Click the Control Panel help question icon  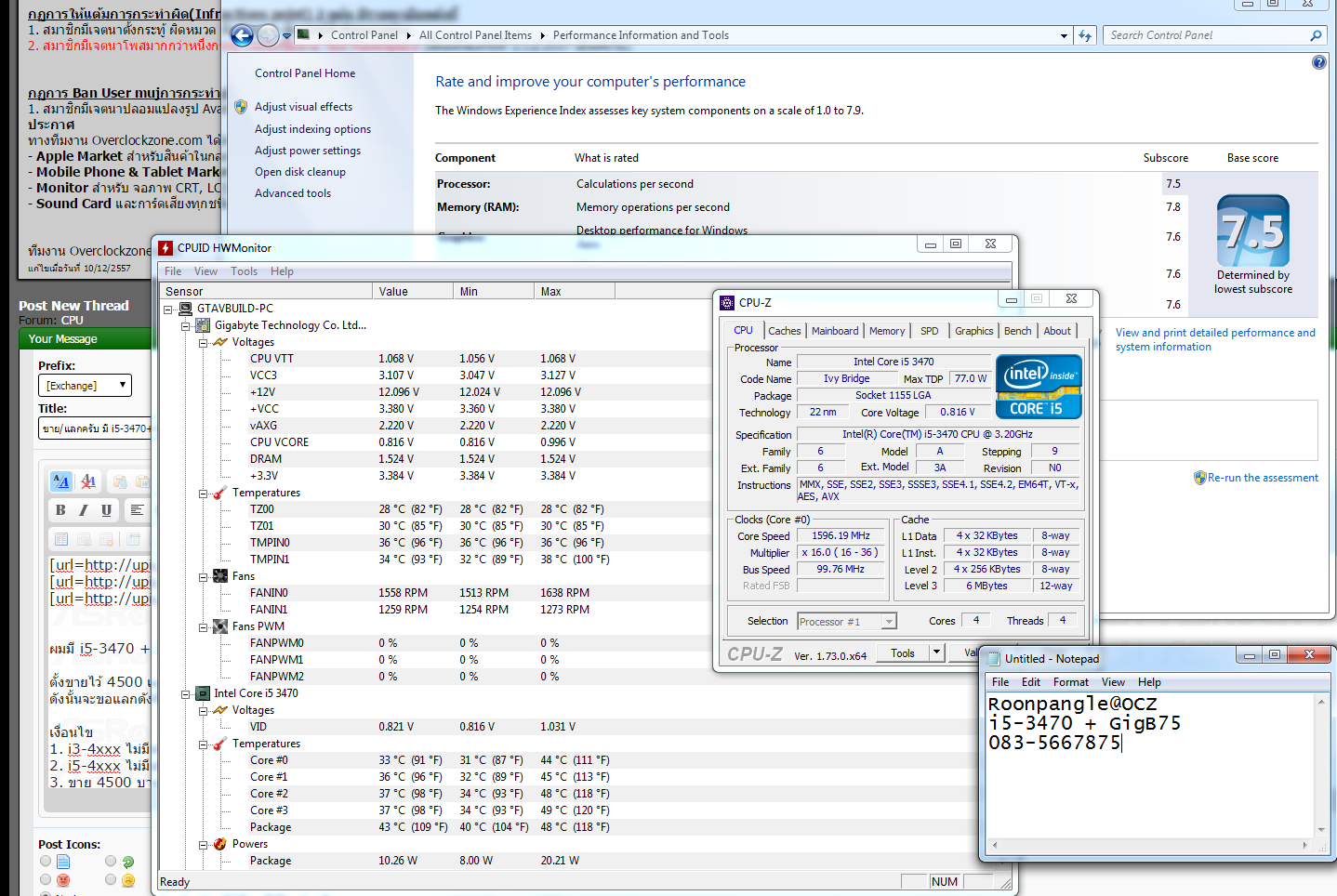pyautogui.click(x=1318, y=62)
